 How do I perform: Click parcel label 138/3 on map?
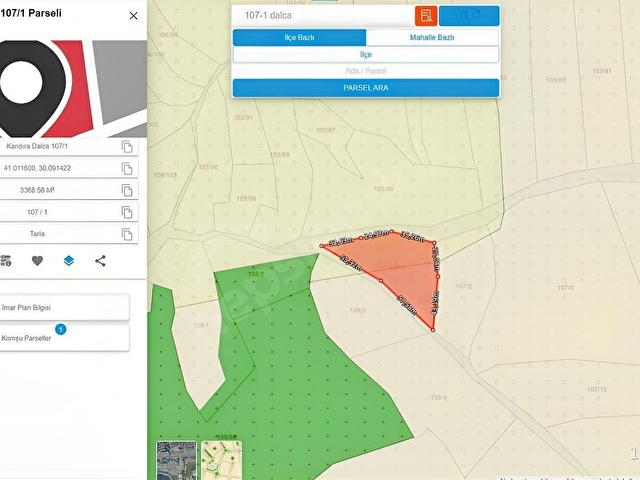358,311
